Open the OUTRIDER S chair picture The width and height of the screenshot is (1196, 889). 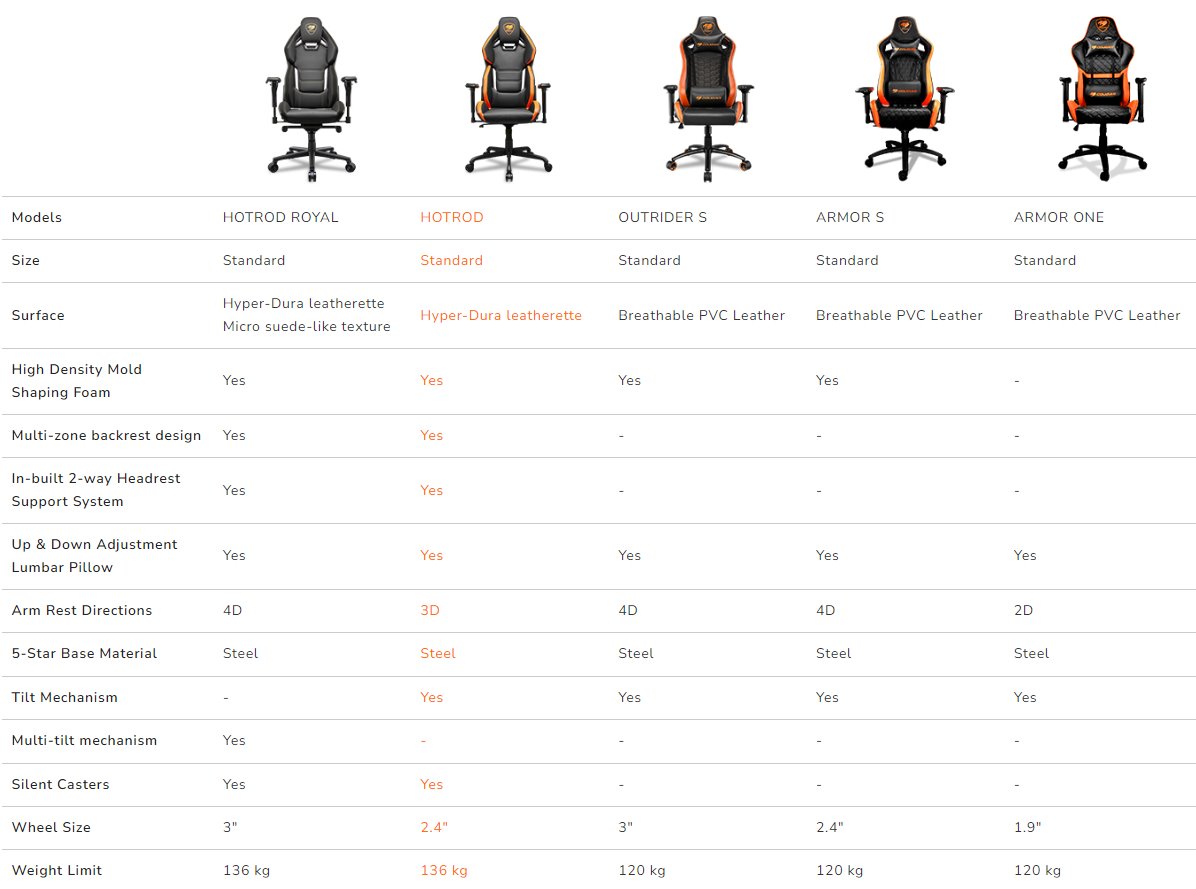coord(706,98)
